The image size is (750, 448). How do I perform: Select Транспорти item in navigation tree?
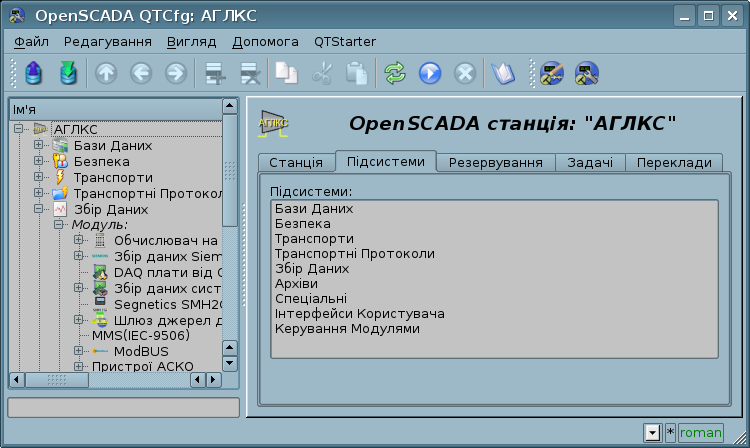coord(113,178)
